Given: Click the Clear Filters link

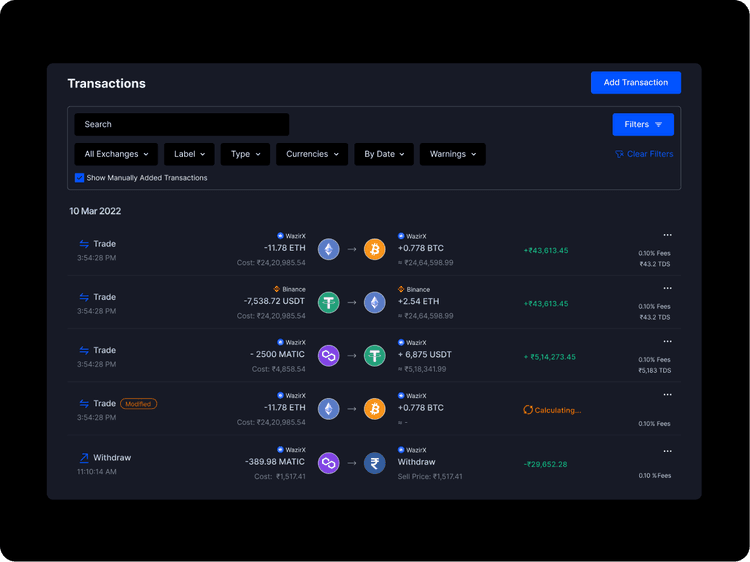Looking at the screenshot, I should tap(644, 154).
